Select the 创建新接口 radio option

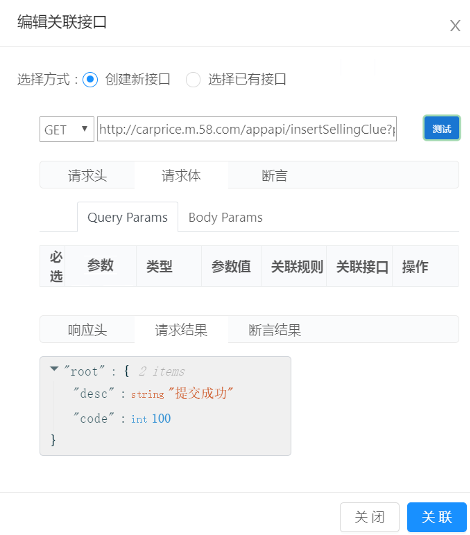click(x=90, y=79)
